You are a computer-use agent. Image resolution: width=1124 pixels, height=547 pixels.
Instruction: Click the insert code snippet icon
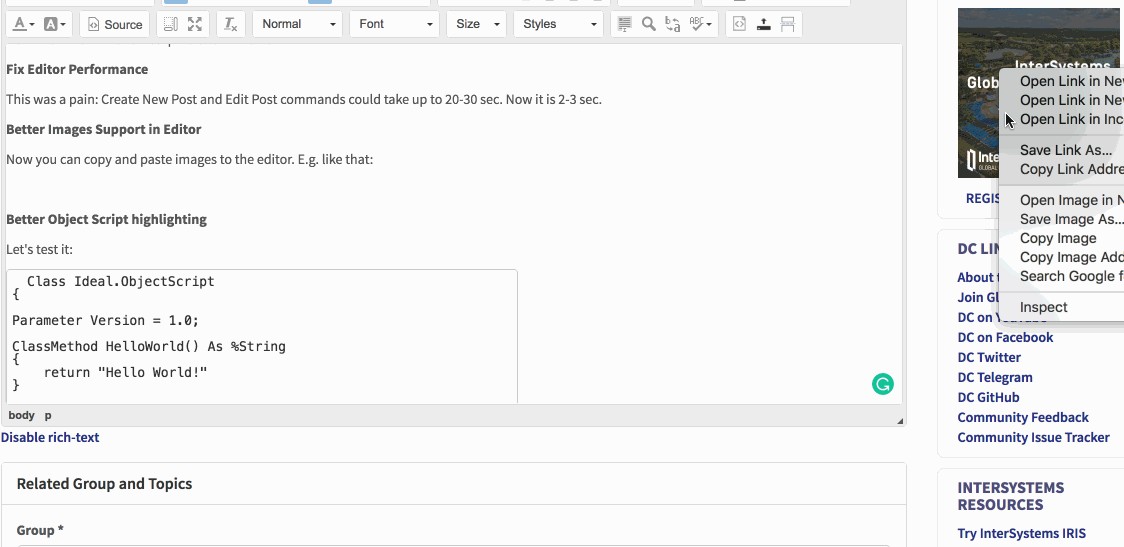(740, 24)
